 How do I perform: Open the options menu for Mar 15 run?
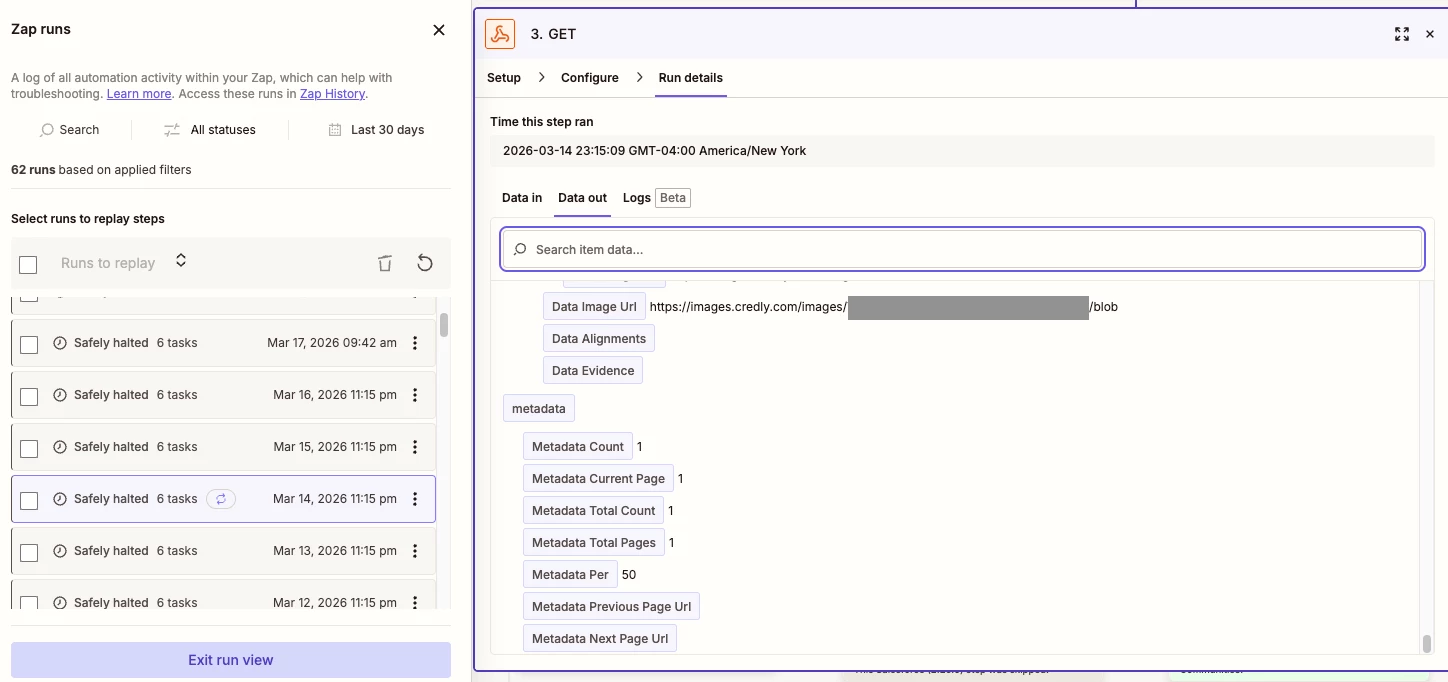point(415,447)
